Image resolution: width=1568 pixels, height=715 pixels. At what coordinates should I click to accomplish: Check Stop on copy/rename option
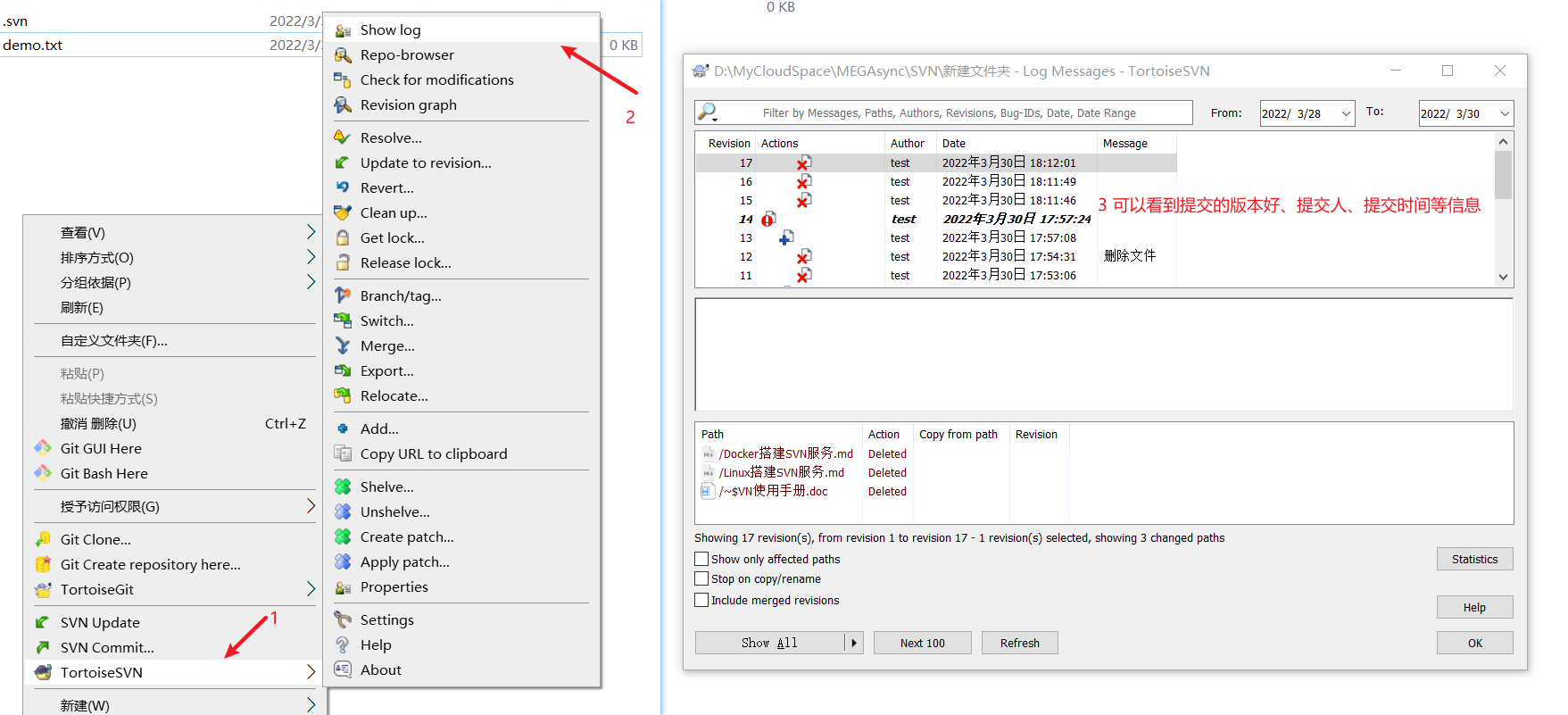click(x=702, y=579)
